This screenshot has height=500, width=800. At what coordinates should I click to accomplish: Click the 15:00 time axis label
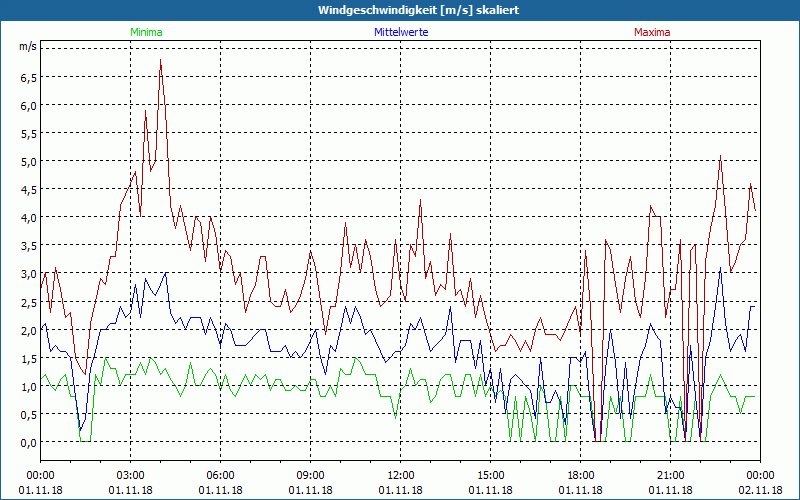click(490, 476)
